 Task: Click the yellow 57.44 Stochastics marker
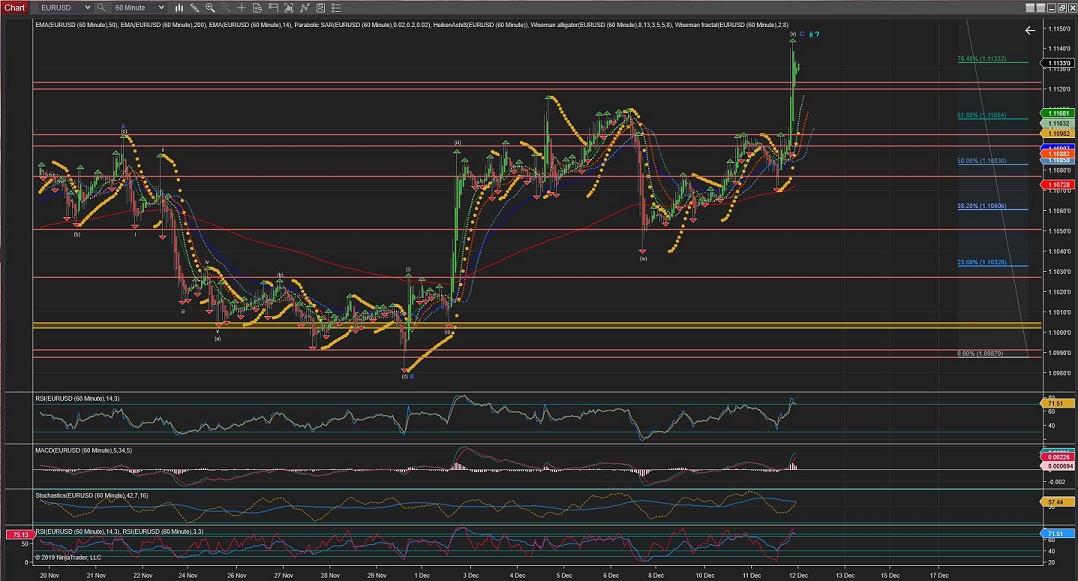point(1057,503)
